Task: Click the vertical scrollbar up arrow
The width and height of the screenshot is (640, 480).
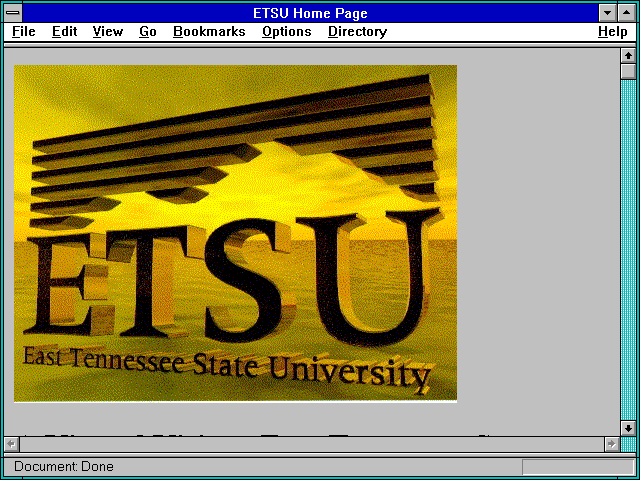Action: tap(628, 56)
